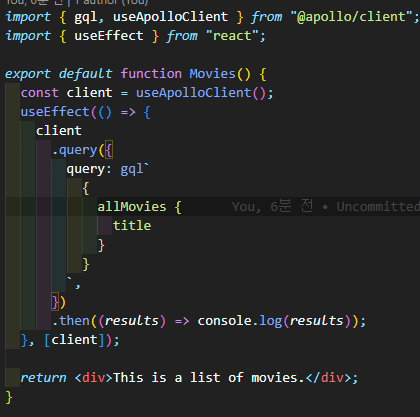
Task: Click the gql template tag after query:
Action: 132,169
